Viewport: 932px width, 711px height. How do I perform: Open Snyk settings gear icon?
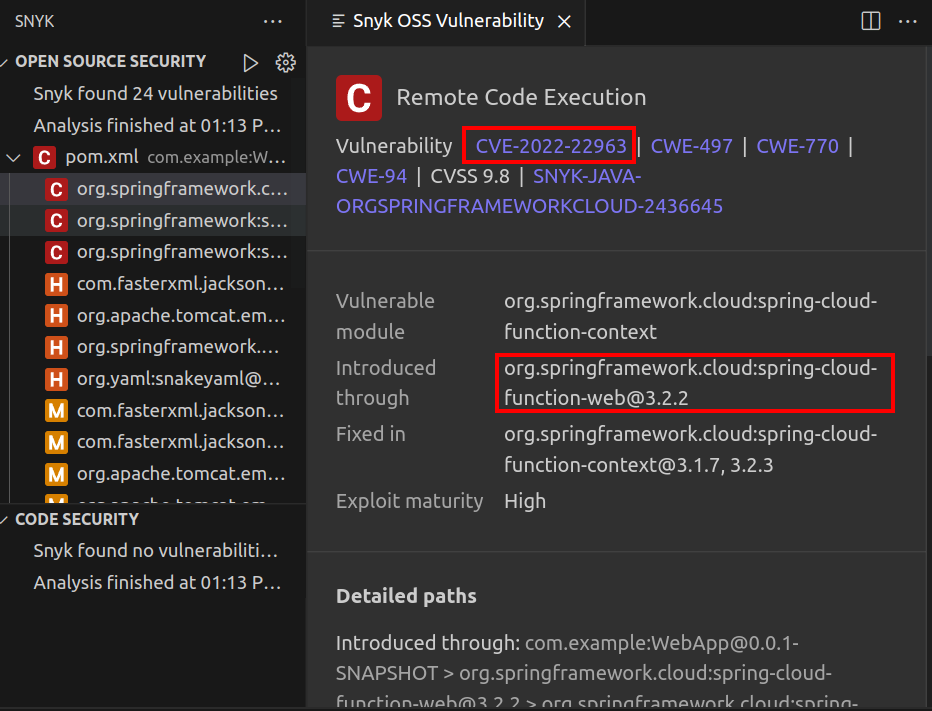tap(286, 62)
